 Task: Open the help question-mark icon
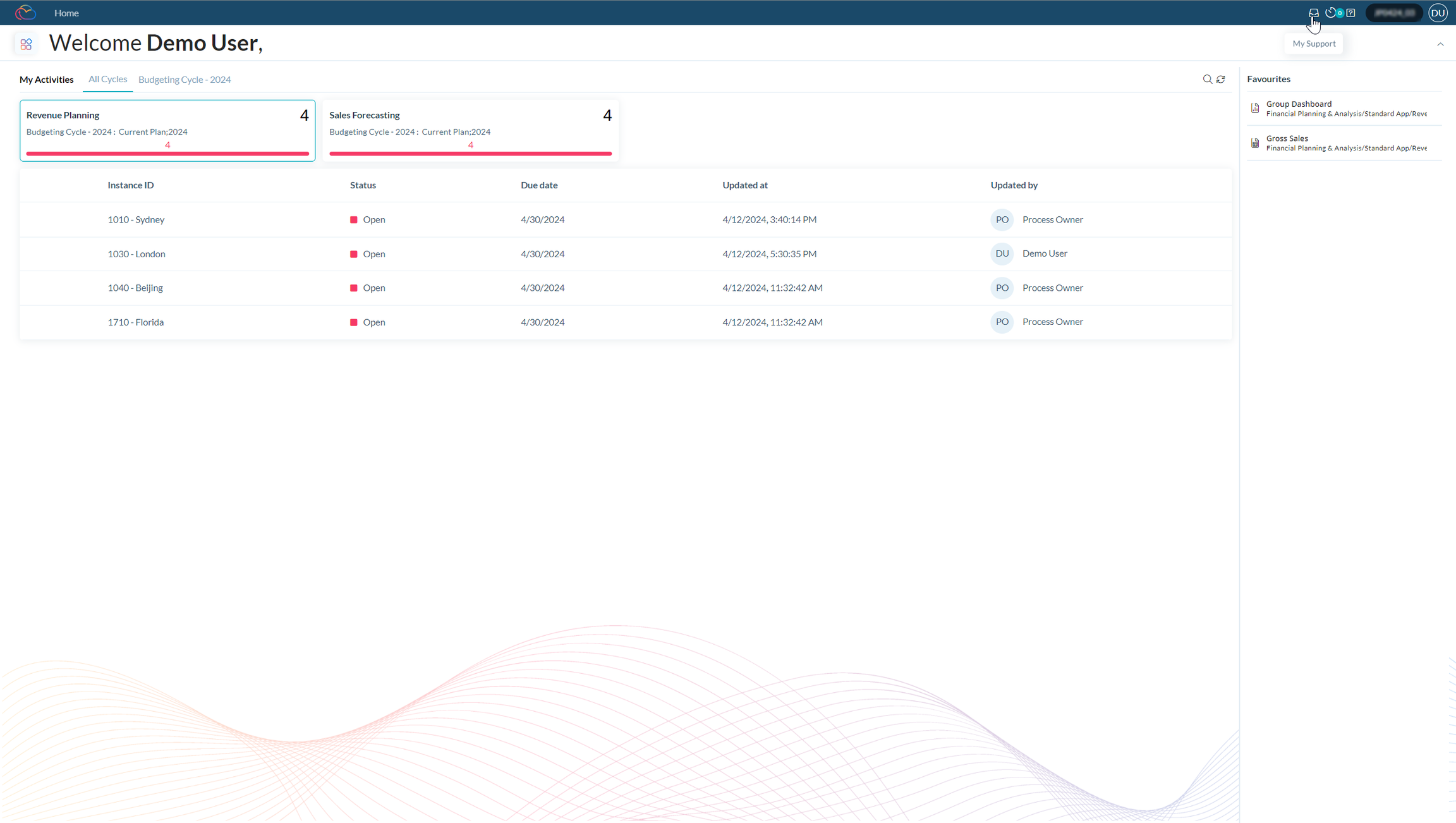click(1350, 13)
